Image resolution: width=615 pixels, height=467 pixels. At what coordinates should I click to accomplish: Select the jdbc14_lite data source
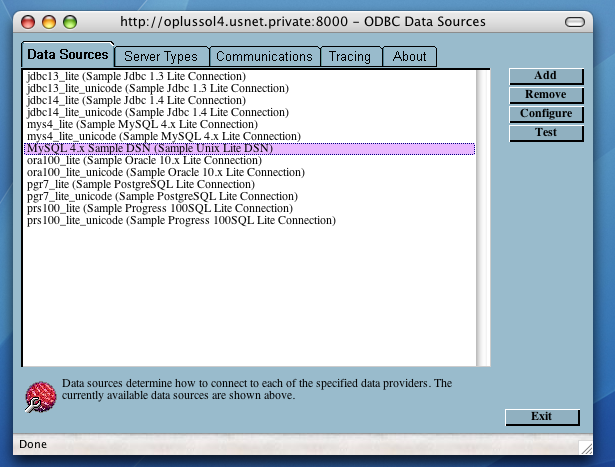pyautogui.click(x=249, y=100)
